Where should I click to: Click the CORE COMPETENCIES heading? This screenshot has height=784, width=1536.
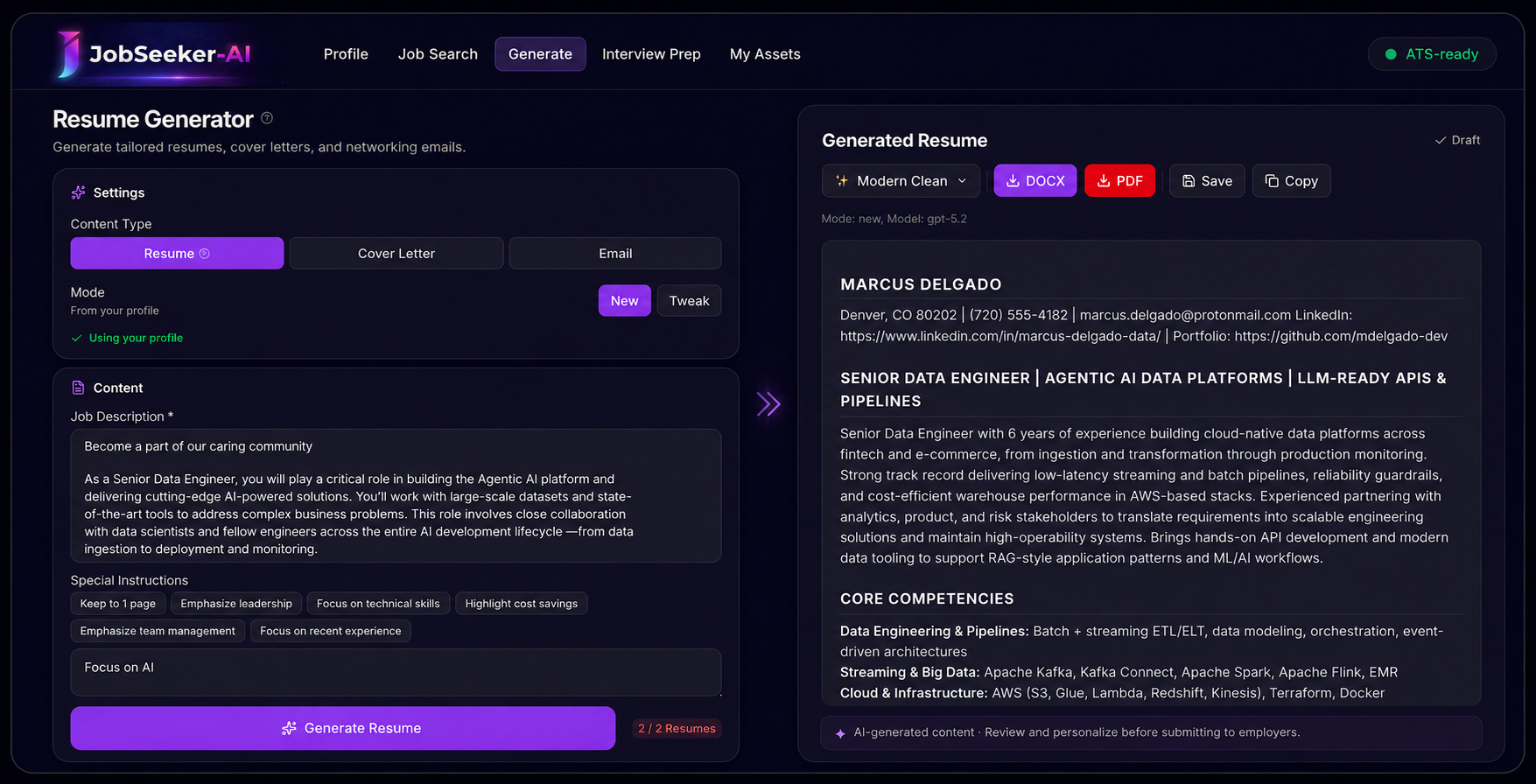coord(927,598)
